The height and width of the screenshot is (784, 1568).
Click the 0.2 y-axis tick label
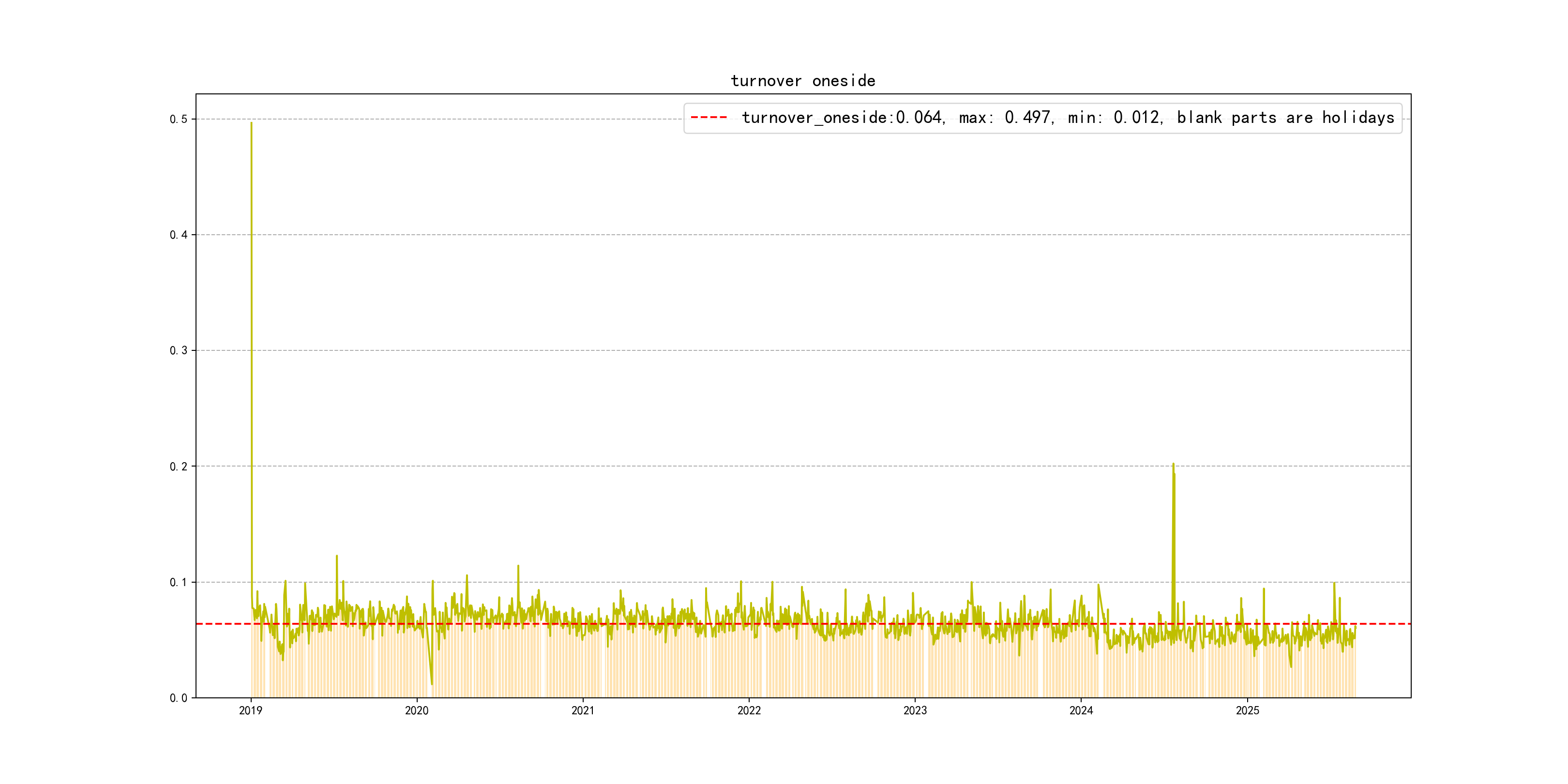click(179, 466)
